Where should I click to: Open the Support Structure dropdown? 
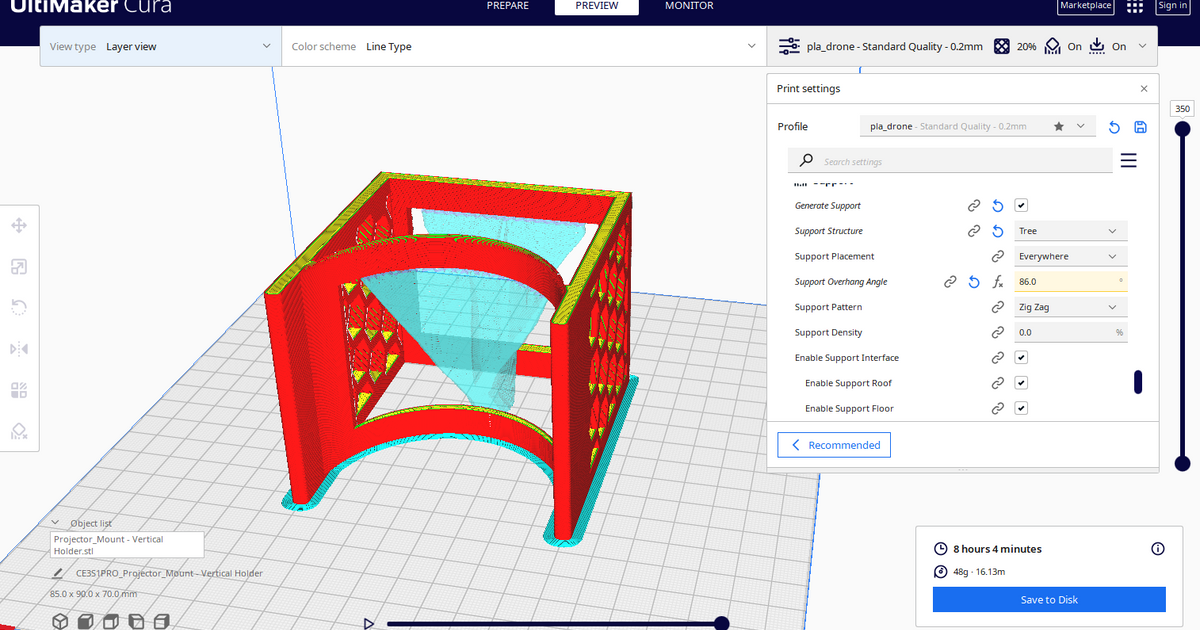point(1070,230)
